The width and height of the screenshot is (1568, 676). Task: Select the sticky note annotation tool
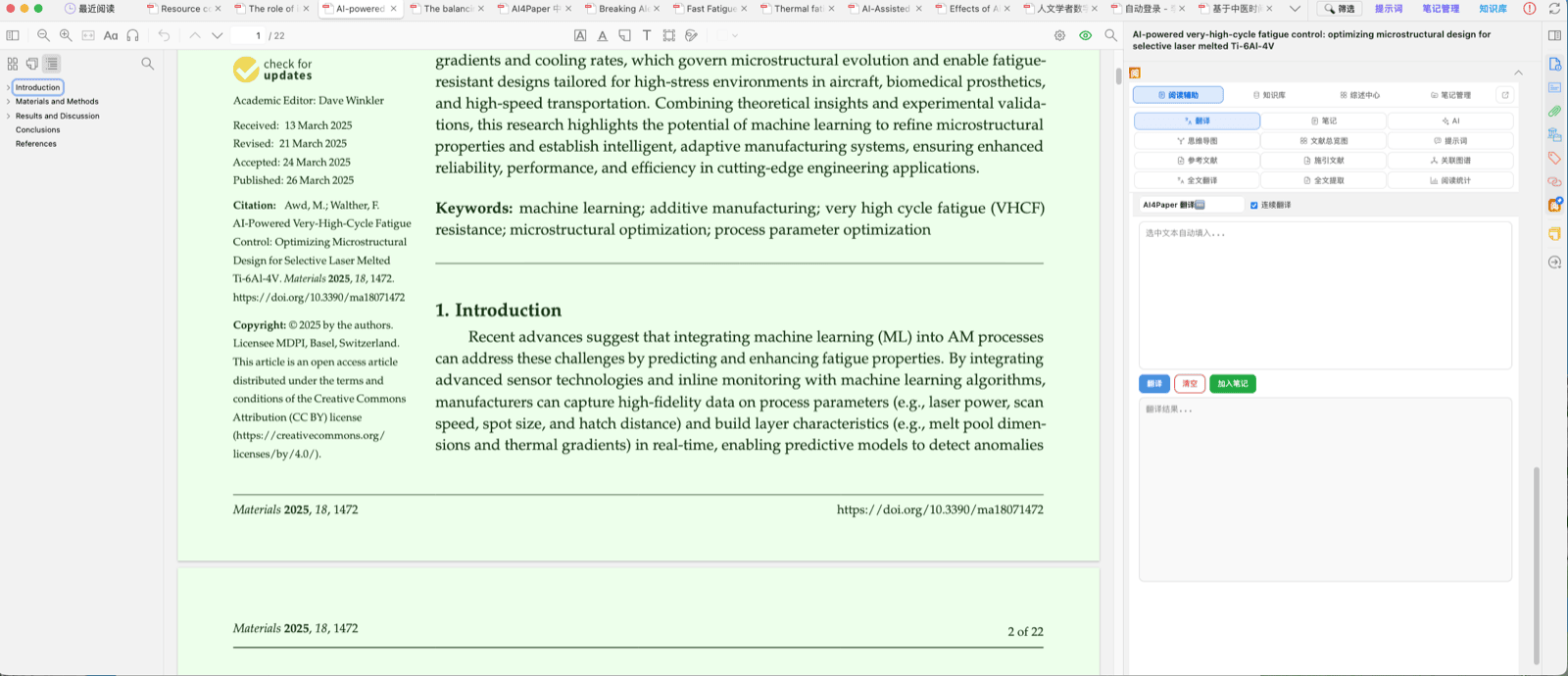(624, 35)
